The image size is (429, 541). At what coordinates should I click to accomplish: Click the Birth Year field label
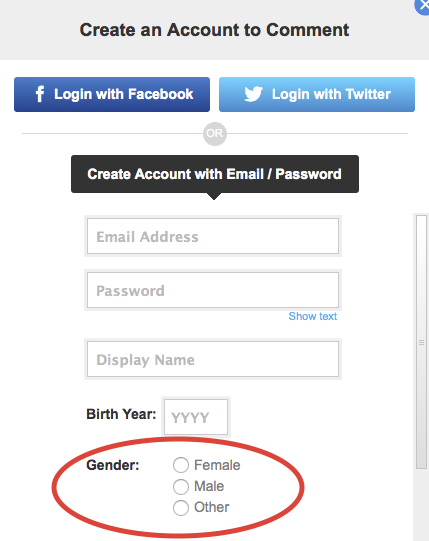(x=121, y=414)
